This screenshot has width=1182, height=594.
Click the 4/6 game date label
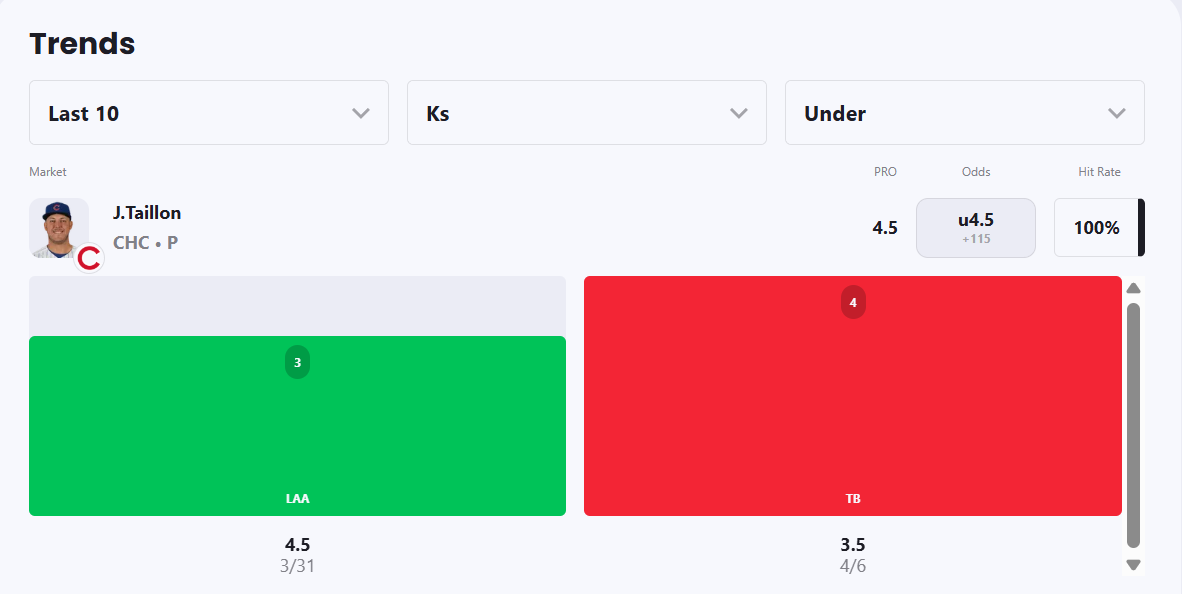click(852, 566)
